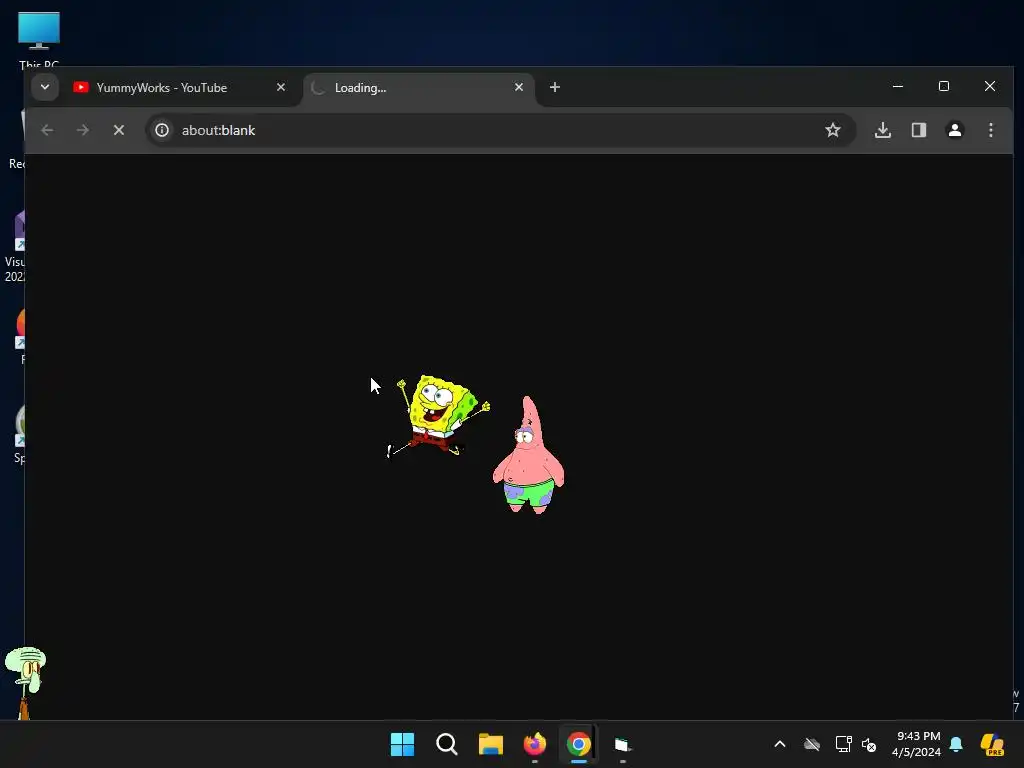
Task: Open the taskbar icon right of Chrome
Action: click(x=622, y=744)
